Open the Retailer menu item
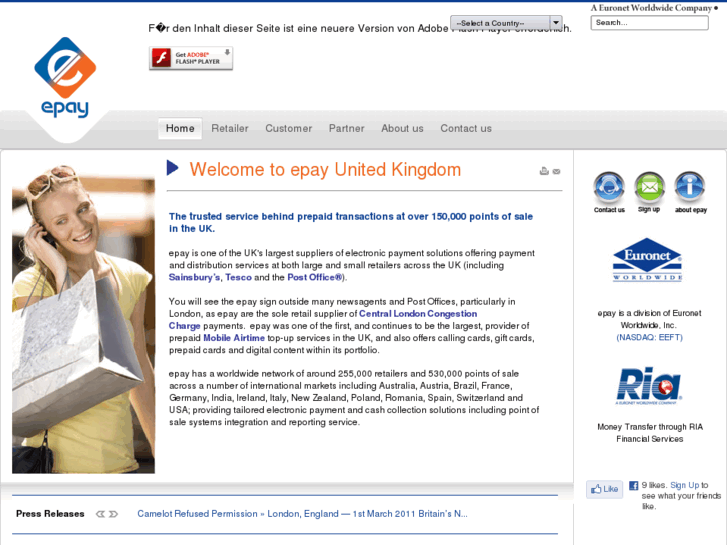 [230, 128]
